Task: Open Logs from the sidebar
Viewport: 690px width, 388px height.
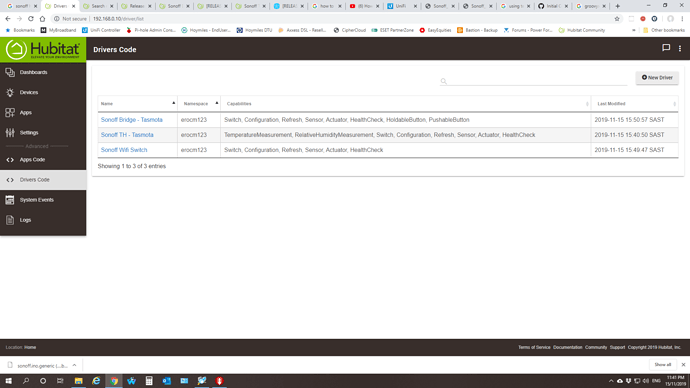Action: pyautogui.click(x=43, y=220)
